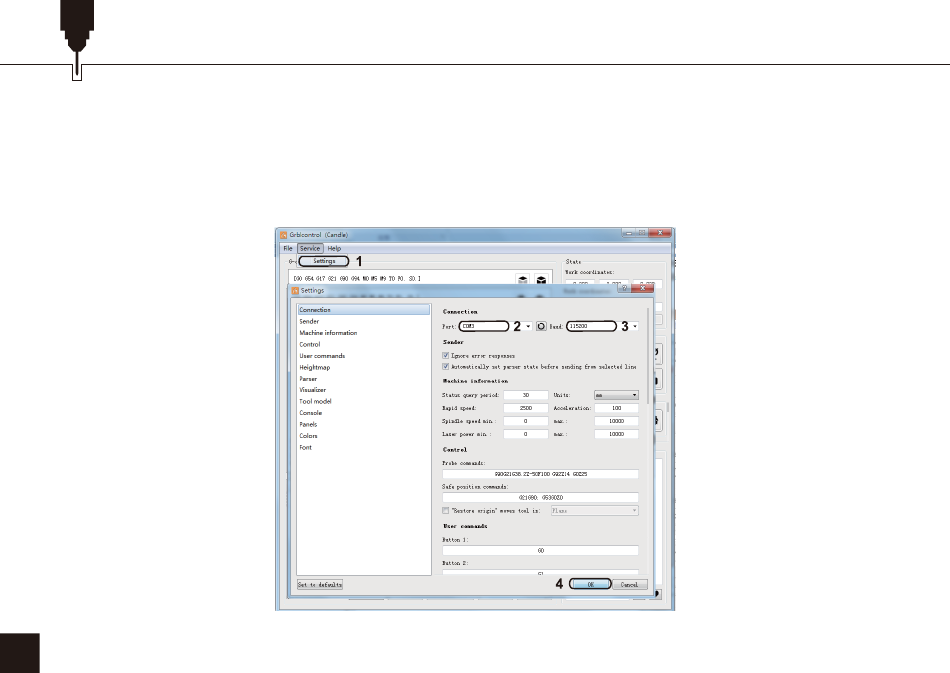Open the Service menu
Image resolution: width=950 pixels, height=673 pixels.
click(x=310, y=248)
